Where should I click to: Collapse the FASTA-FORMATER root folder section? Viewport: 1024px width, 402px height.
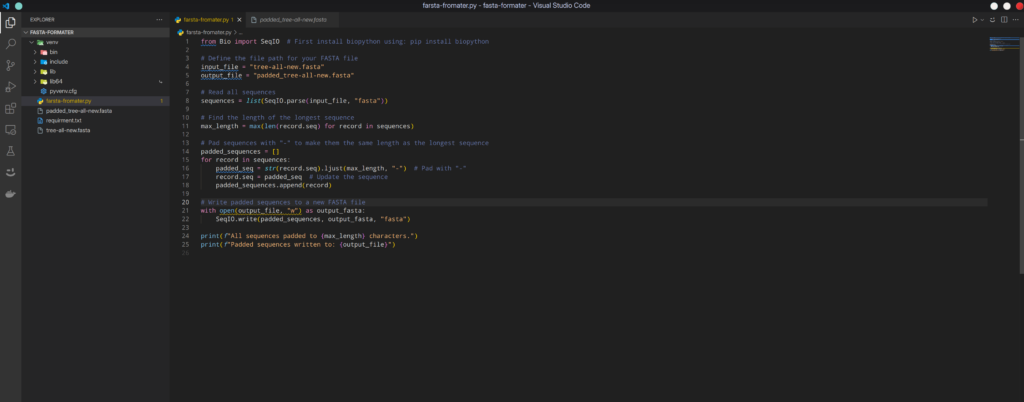(26, 32)
